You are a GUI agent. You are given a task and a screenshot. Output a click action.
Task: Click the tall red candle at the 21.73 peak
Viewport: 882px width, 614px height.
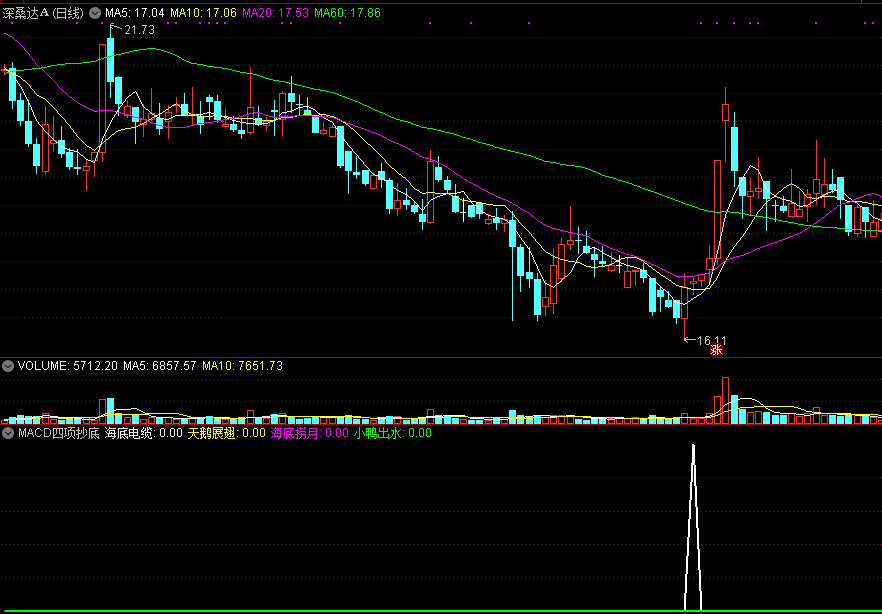[102, 99]
